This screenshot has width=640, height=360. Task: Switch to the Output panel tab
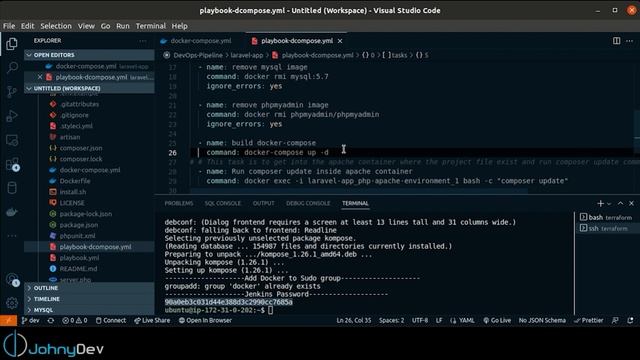[x=263, y=203]
